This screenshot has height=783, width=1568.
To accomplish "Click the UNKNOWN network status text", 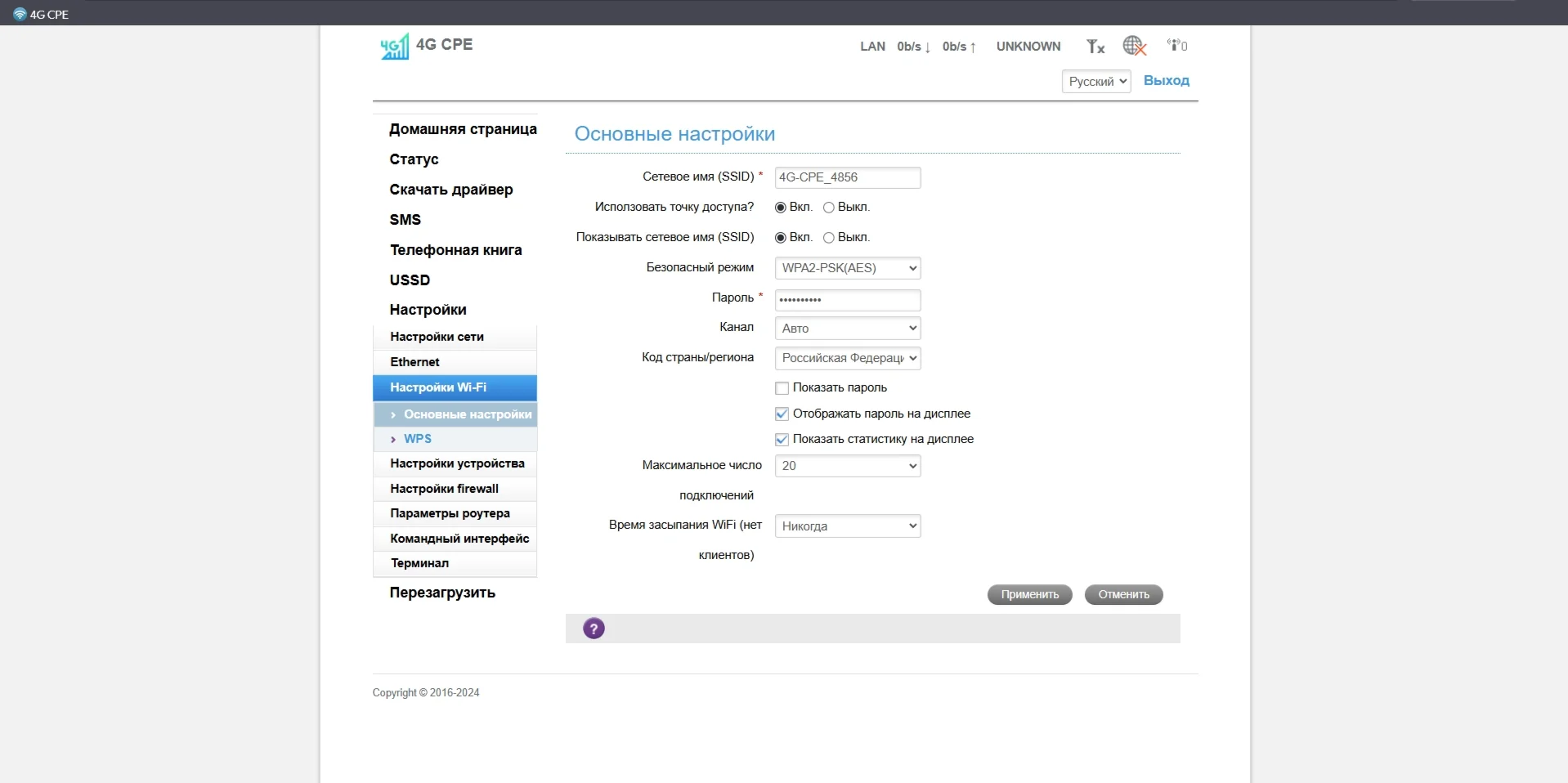I will pyautogui.click(x=1028, y=47).
